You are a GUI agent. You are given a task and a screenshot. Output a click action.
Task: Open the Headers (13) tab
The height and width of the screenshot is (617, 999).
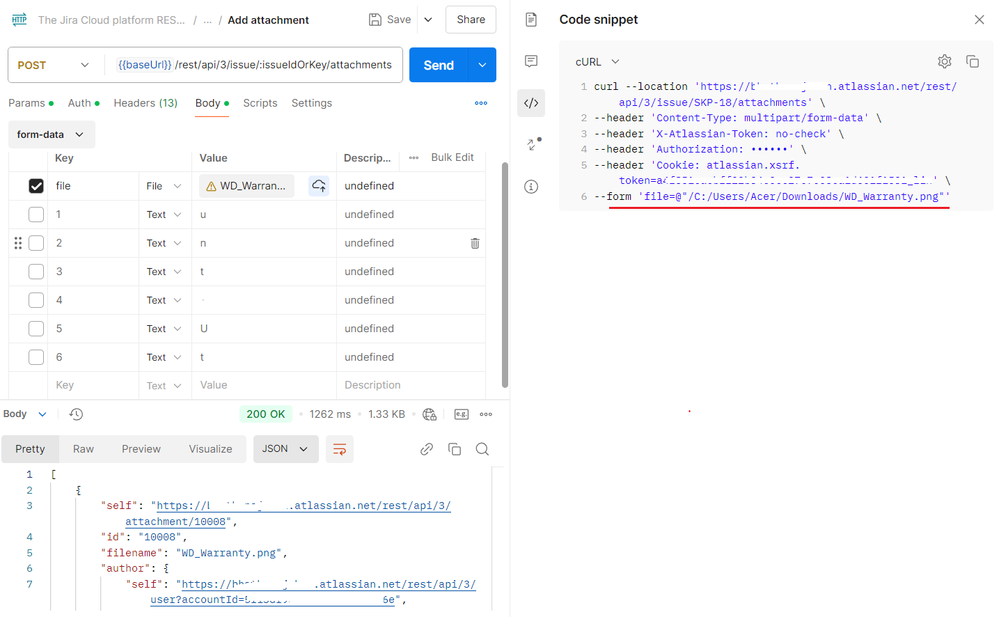point(145,103)
